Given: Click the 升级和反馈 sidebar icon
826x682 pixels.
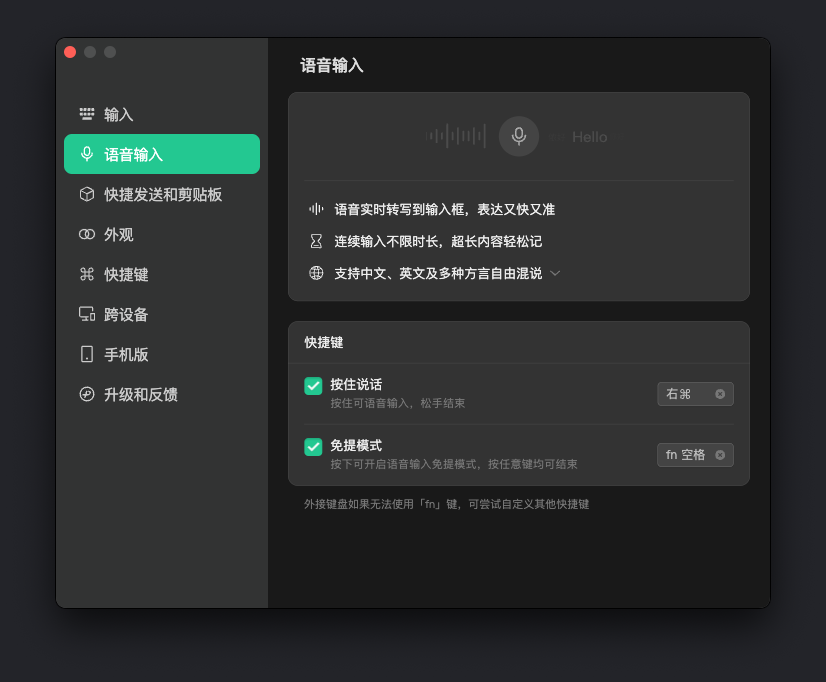Looking at the screenshot, I should coord(87,394).
